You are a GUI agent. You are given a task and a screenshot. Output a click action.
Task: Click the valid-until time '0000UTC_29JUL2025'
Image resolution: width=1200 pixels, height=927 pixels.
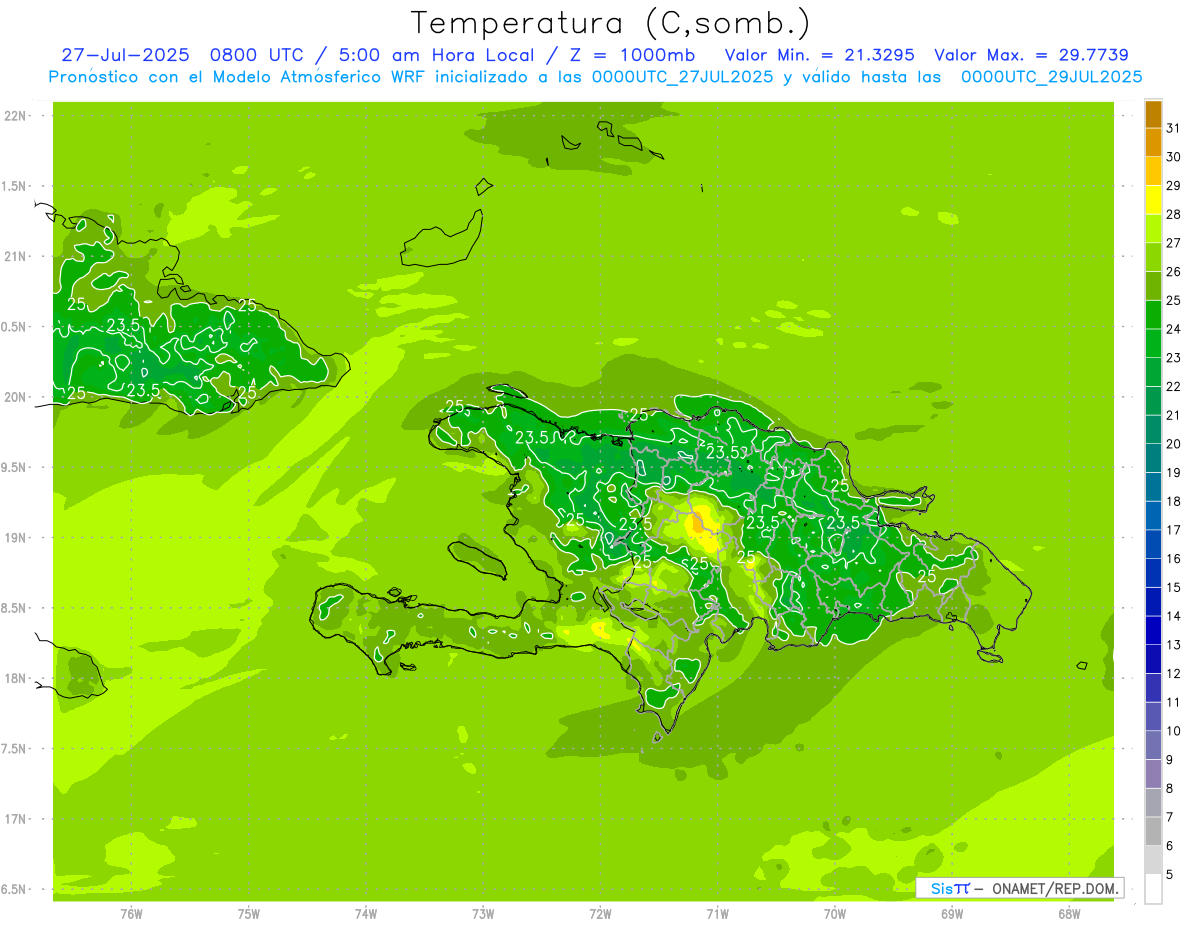(1051, 77)
